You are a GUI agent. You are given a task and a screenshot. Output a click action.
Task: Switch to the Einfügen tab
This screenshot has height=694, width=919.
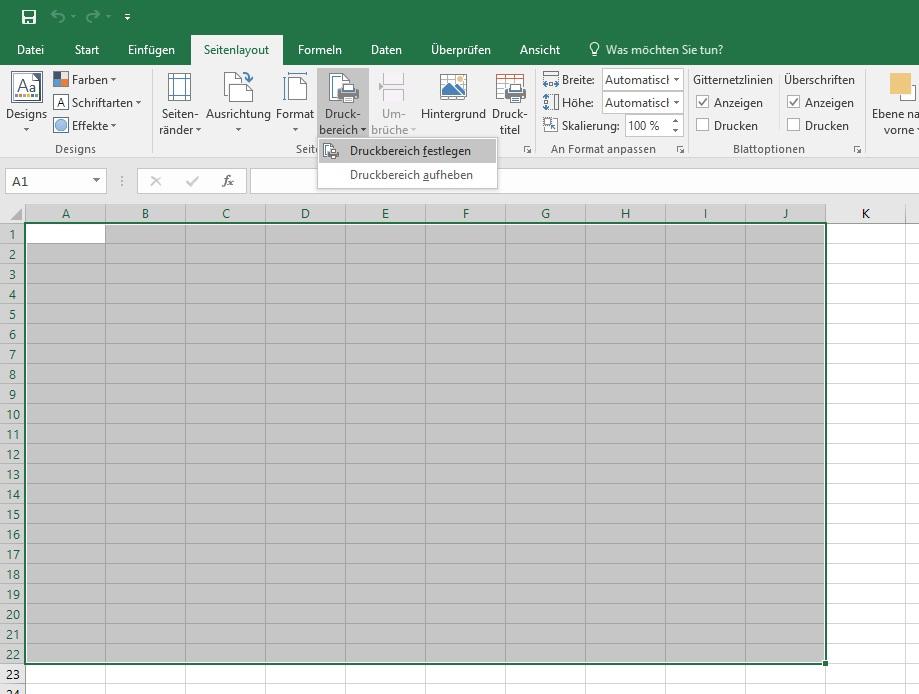click(151, 50)
